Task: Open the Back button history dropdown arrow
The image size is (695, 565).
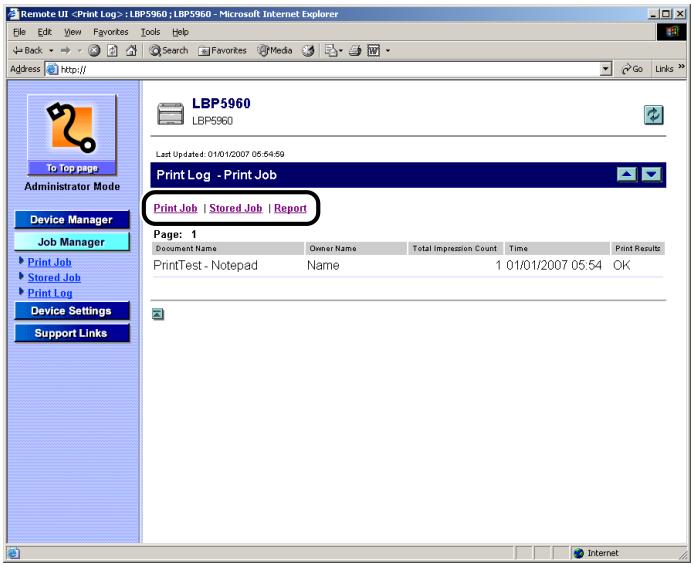Action: (51, 51)
